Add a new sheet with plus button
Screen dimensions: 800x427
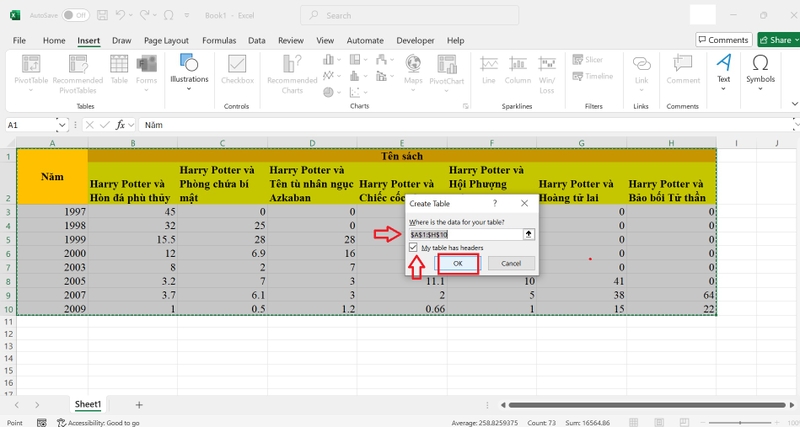click(139, 405)
